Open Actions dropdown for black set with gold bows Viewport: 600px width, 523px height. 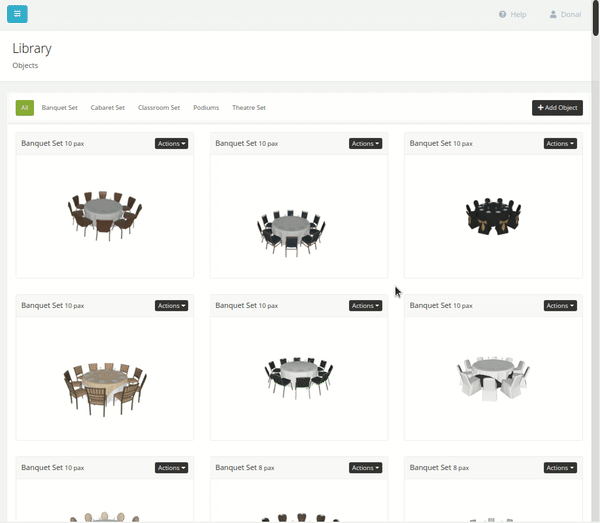pos(560,144)
